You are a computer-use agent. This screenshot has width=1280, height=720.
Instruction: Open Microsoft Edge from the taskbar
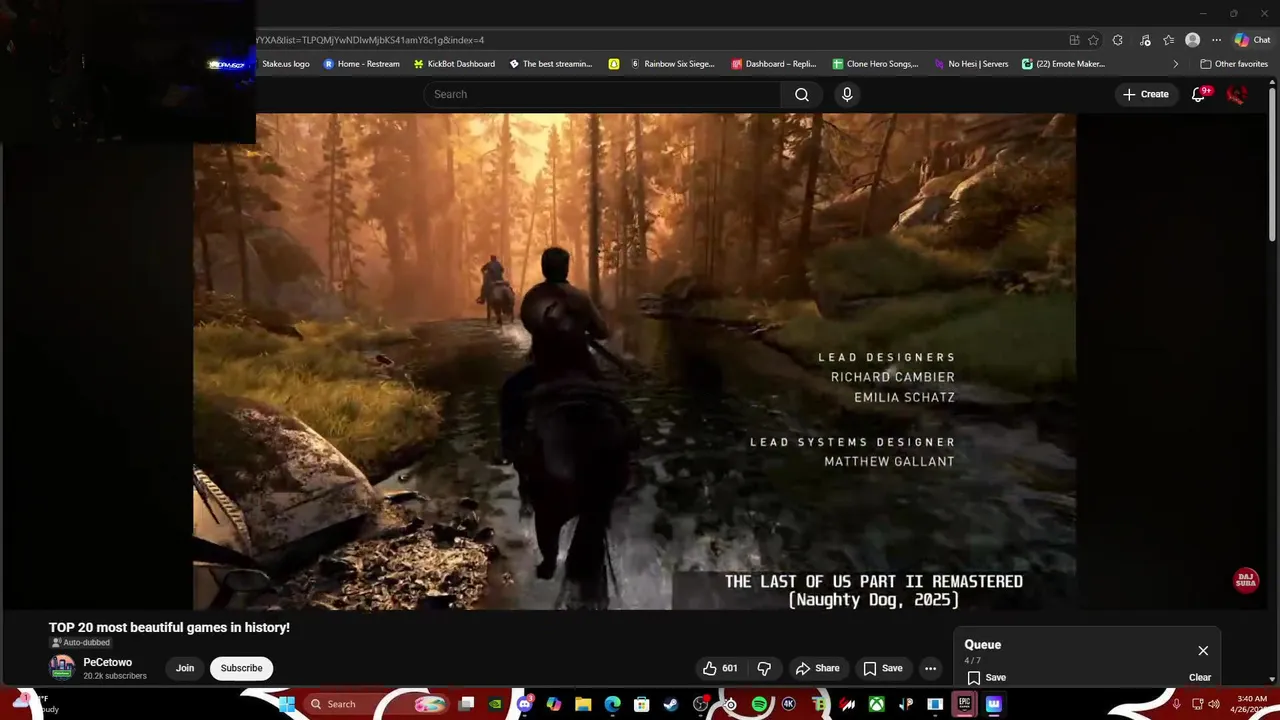[x=612, y=704]
